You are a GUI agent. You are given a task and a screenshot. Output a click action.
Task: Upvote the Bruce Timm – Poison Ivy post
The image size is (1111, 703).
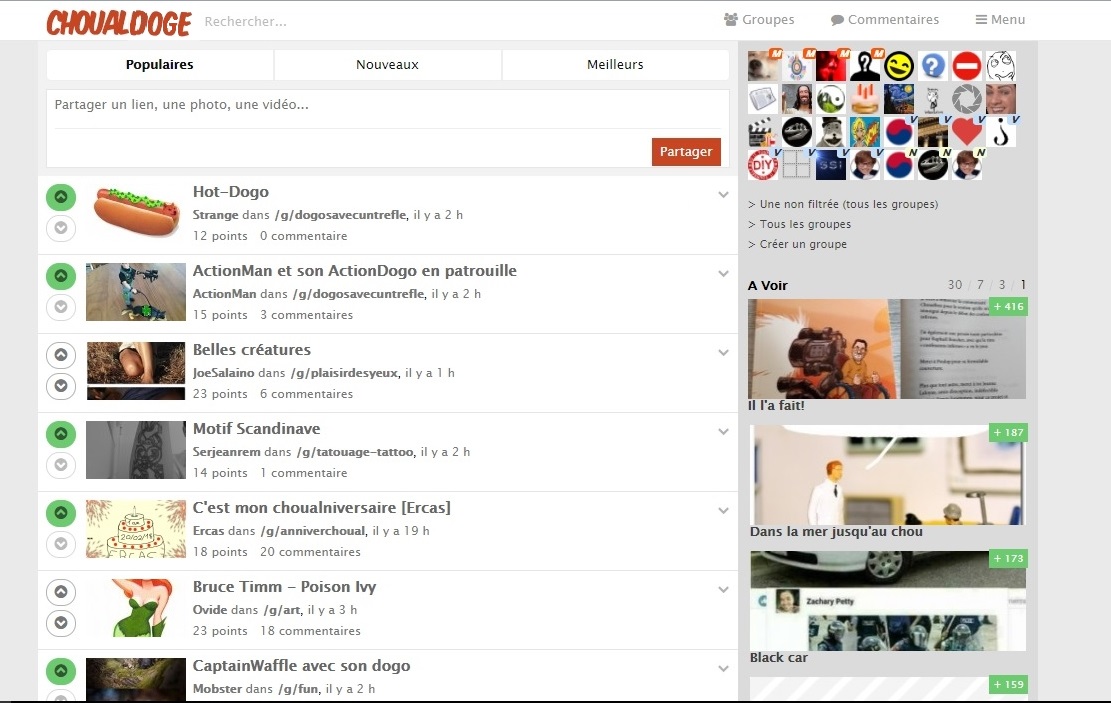61,592
